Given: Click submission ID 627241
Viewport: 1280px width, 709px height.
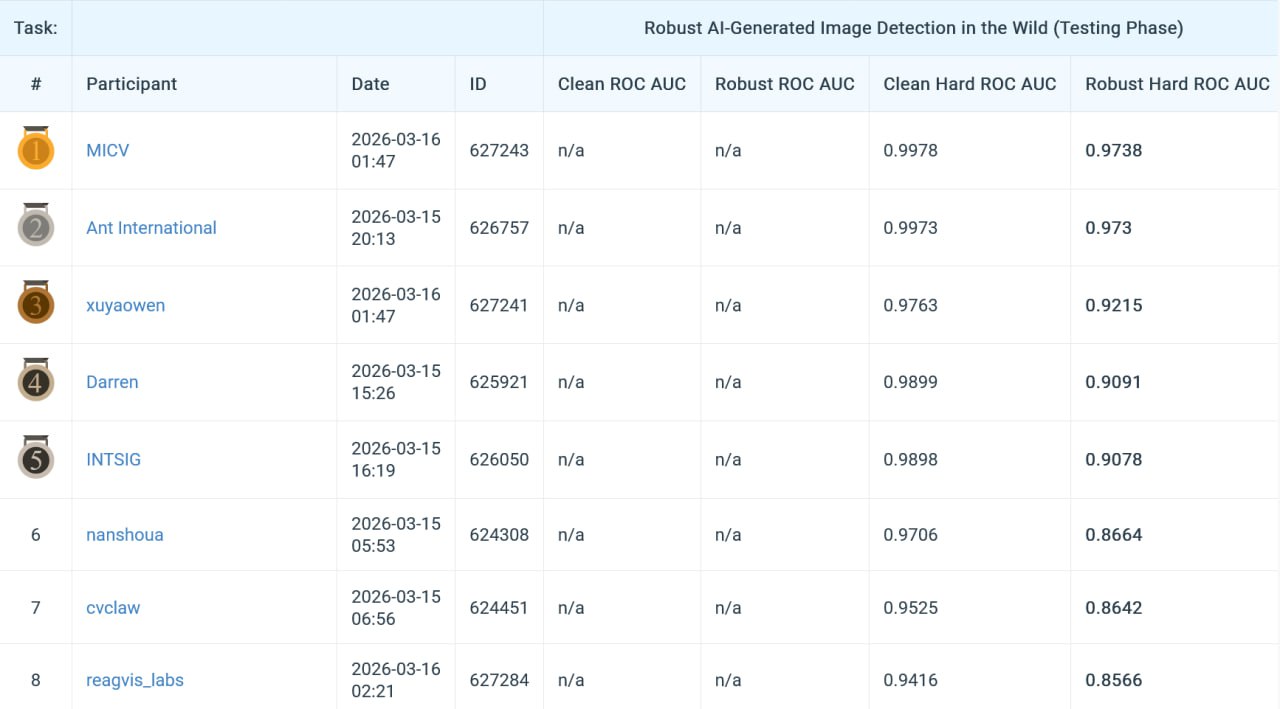Looking at the screenshot, I should (499, 305).
